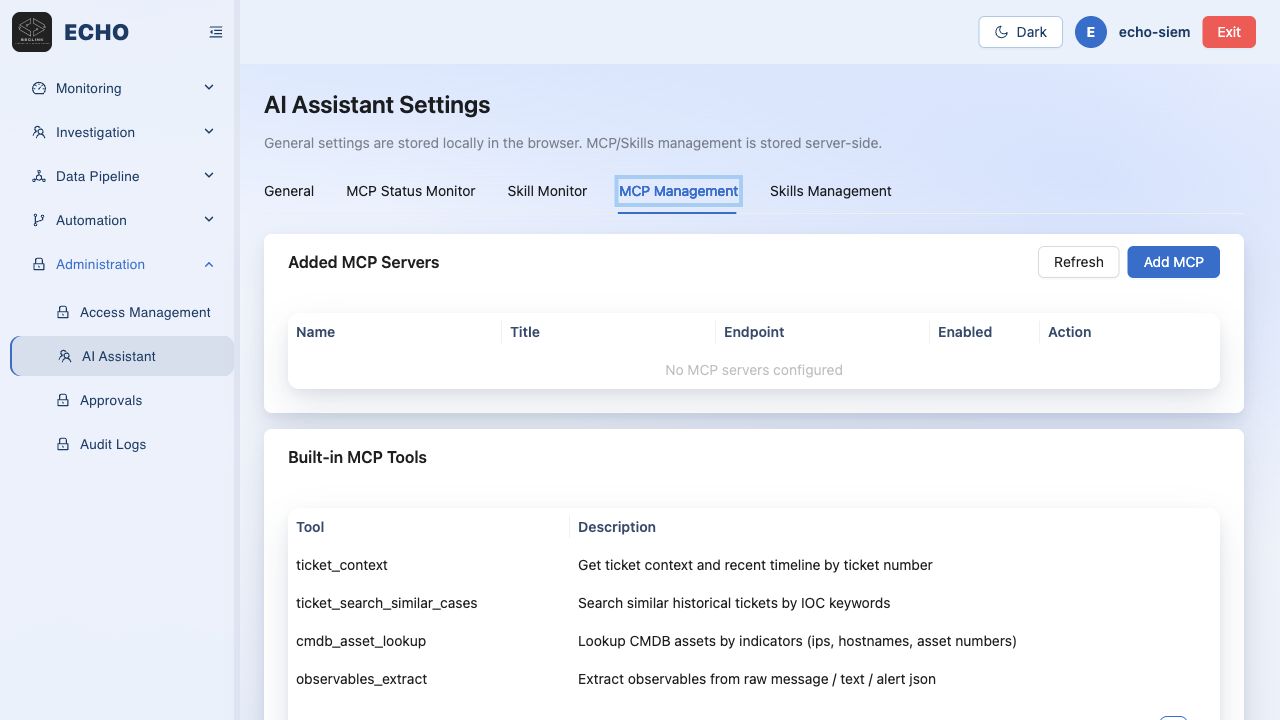Click the 'Extract observables' description text
Viewport: 1280px width, 720px height.
coord(757,679)
